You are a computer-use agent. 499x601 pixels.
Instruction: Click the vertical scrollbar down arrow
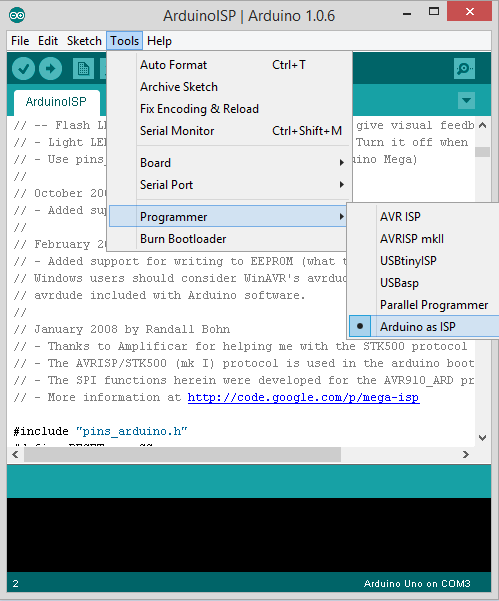pyautogui.click(x=483, y=438)
